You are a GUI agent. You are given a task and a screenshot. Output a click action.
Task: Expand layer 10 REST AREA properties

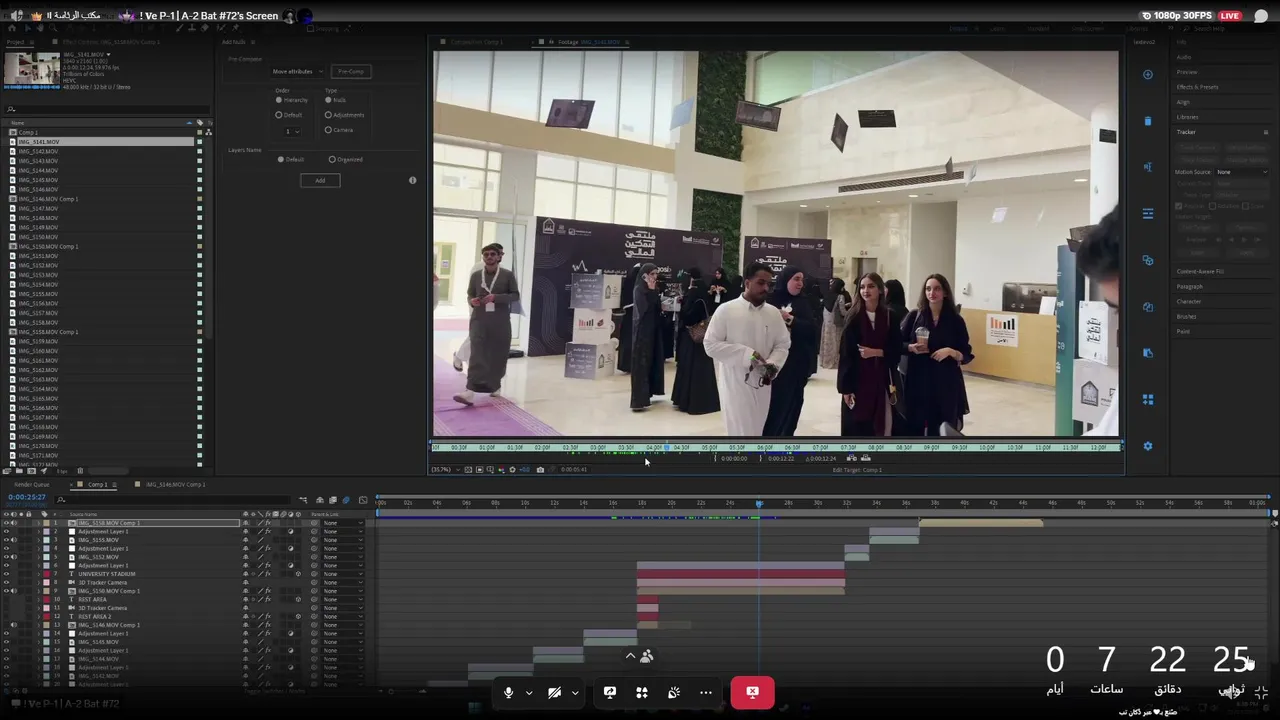[39, 599]
